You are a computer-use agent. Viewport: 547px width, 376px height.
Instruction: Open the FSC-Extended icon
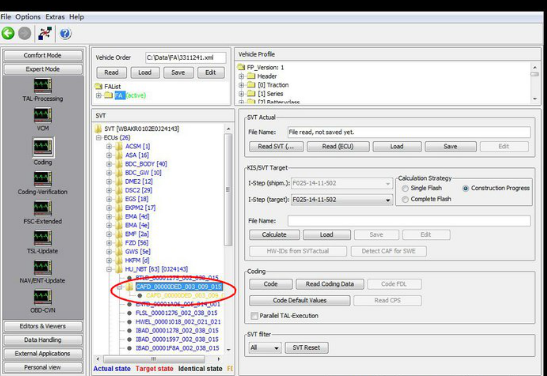pos(43,209)
